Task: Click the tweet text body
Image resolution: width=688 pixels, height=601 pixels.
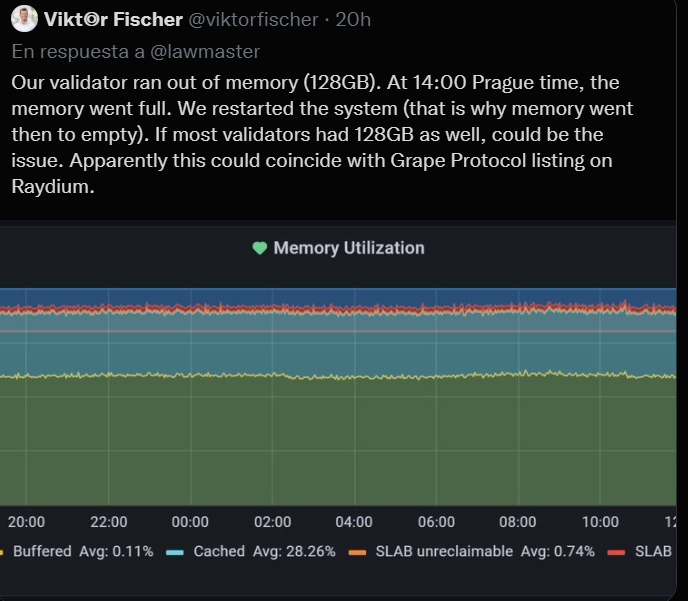Action: pyautogui.click(x=320, y=134)
